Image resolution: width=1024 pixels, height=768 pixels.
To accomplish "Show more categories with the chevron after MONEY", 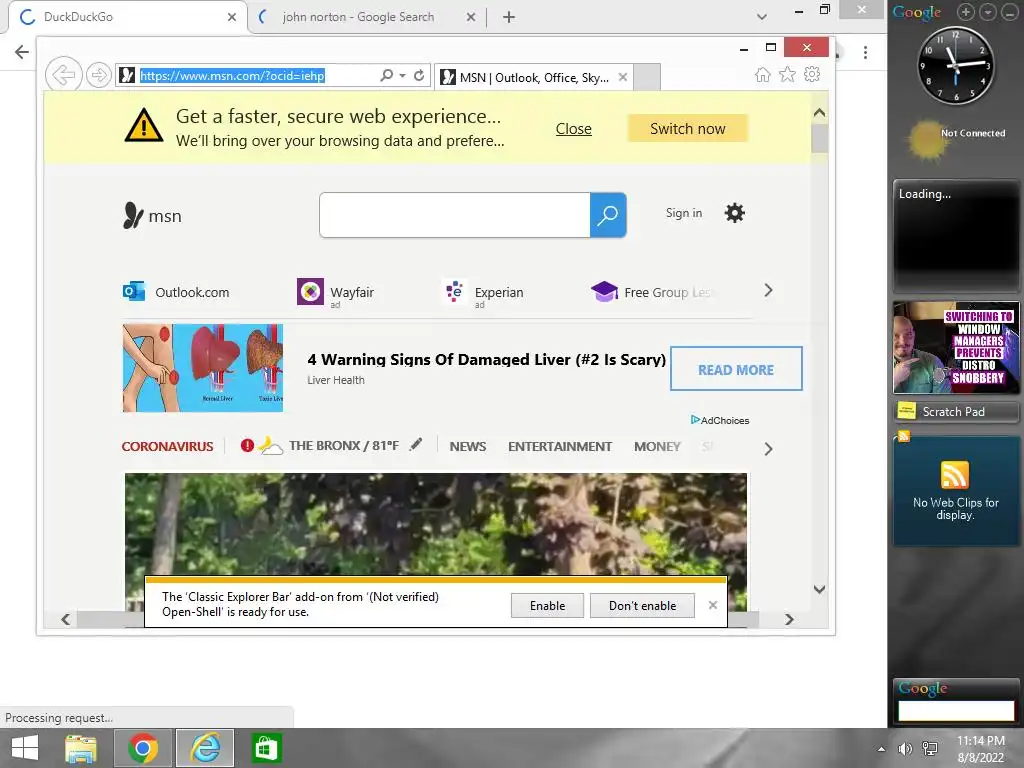I will point(768,449).
